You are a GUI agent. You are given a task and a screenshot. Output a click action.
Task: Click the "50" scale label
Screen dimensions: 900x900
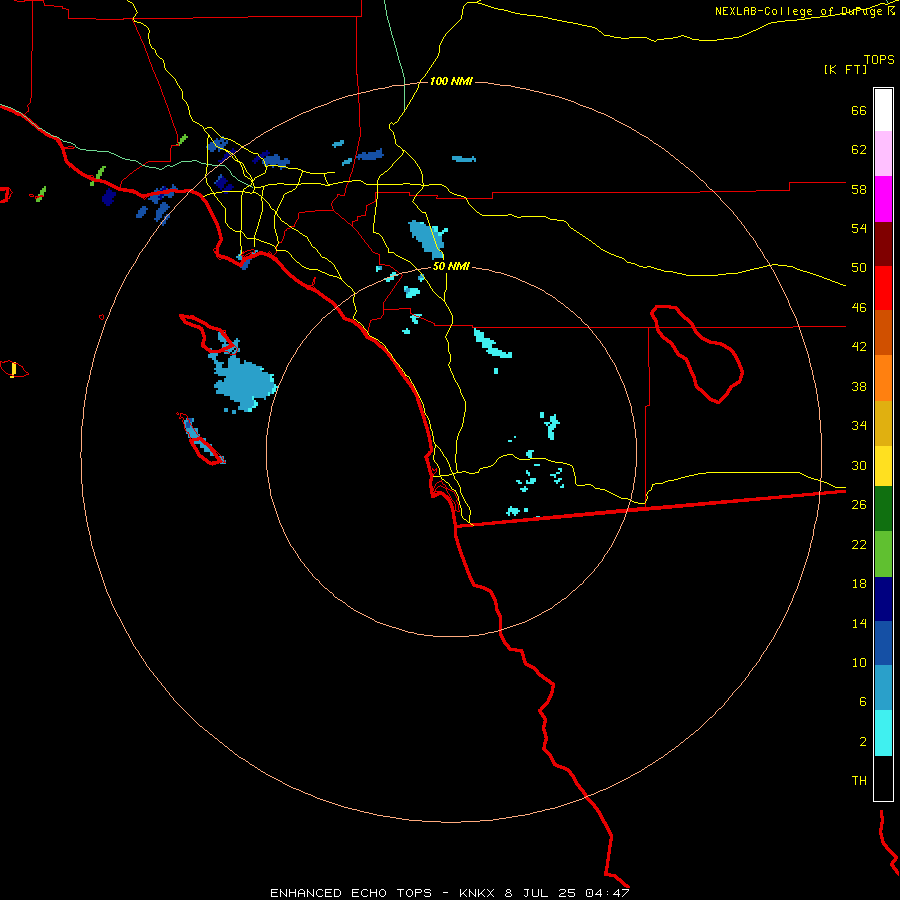(x=859, y=268)
